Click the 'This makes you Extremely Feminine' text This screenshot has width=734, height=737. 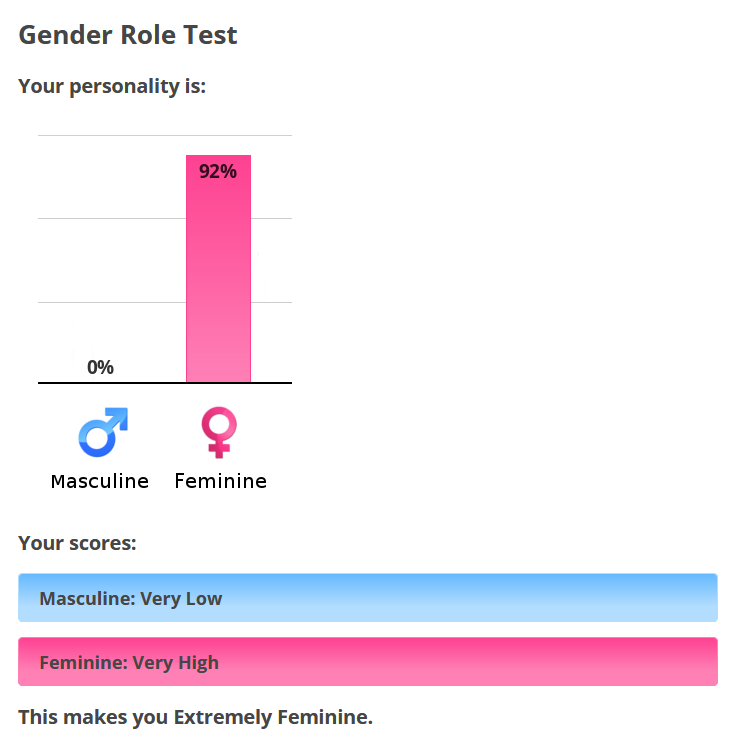(x=195, y=717)
